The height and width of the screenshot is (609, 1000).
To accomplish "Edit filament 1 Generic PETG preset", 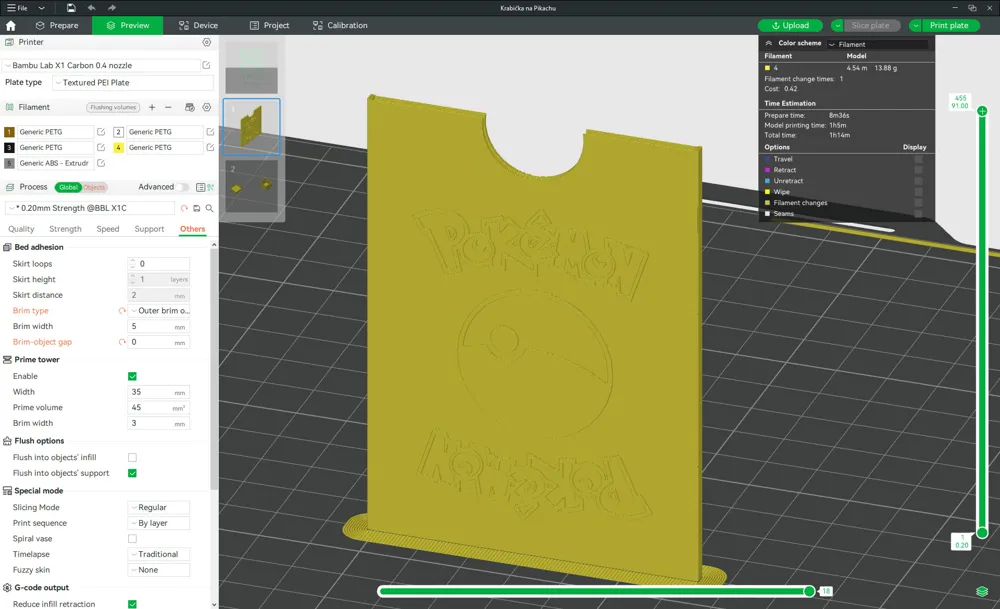I will [x=101, y=132].
